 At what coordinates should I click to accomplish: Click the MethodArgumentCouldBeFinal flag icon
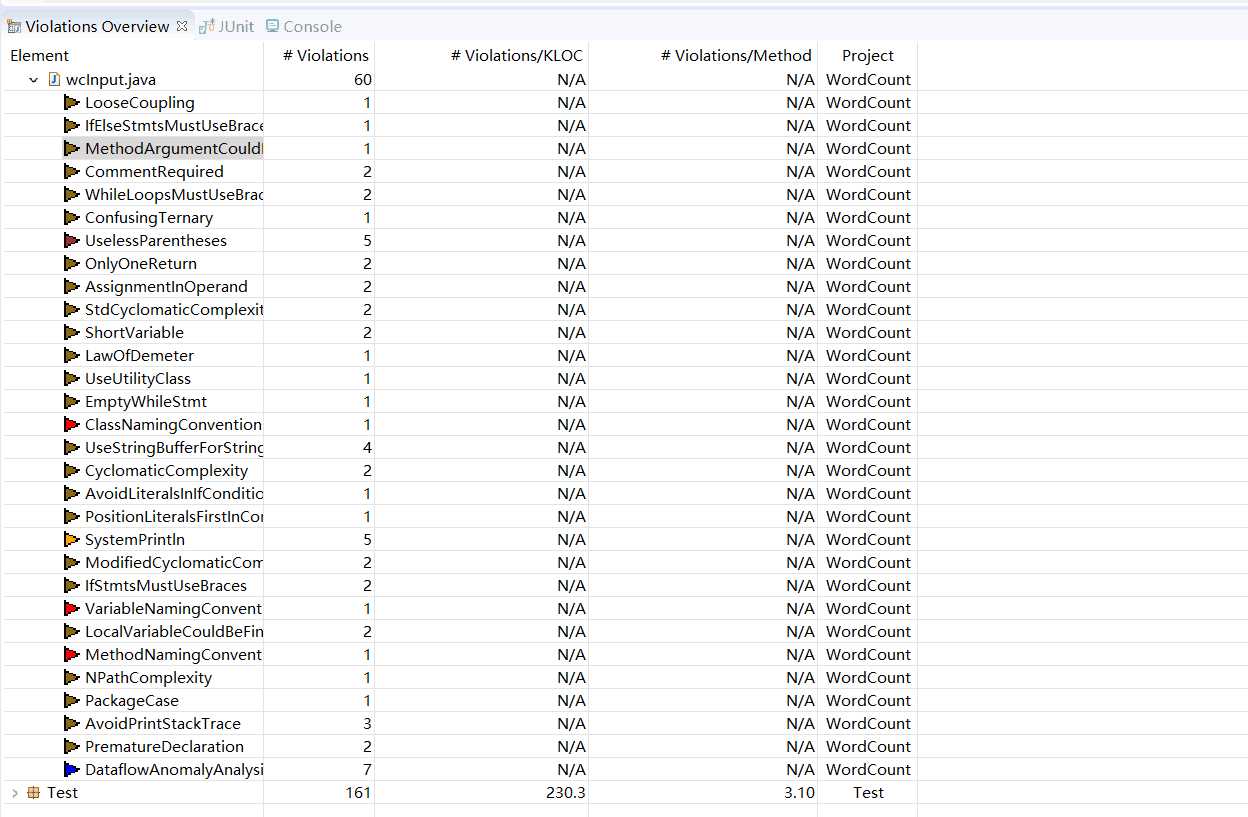click(71, 149)
